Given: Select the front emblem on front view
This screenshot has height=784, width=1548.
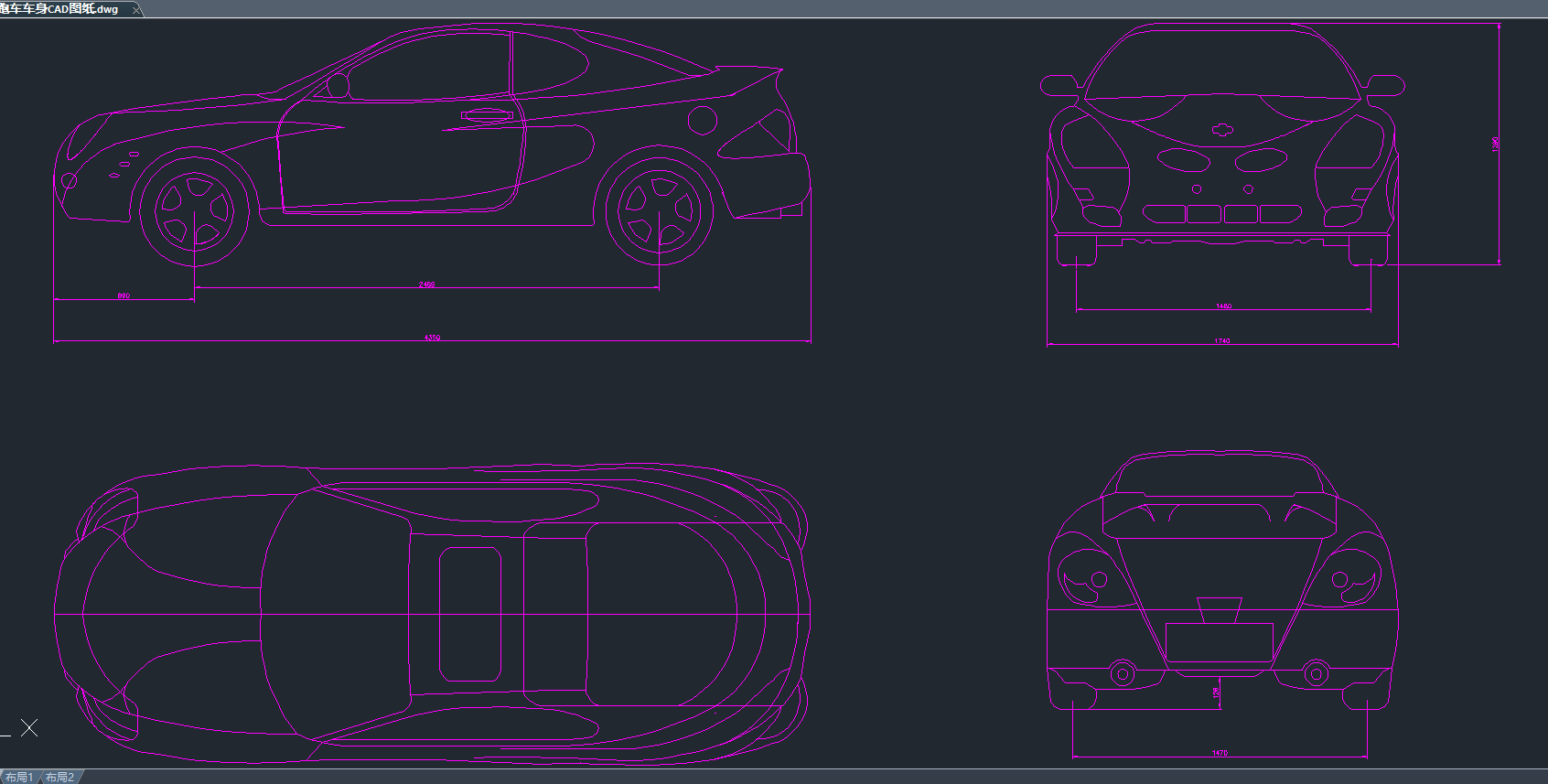Looking at the screenshot, I should [1222, 129].
